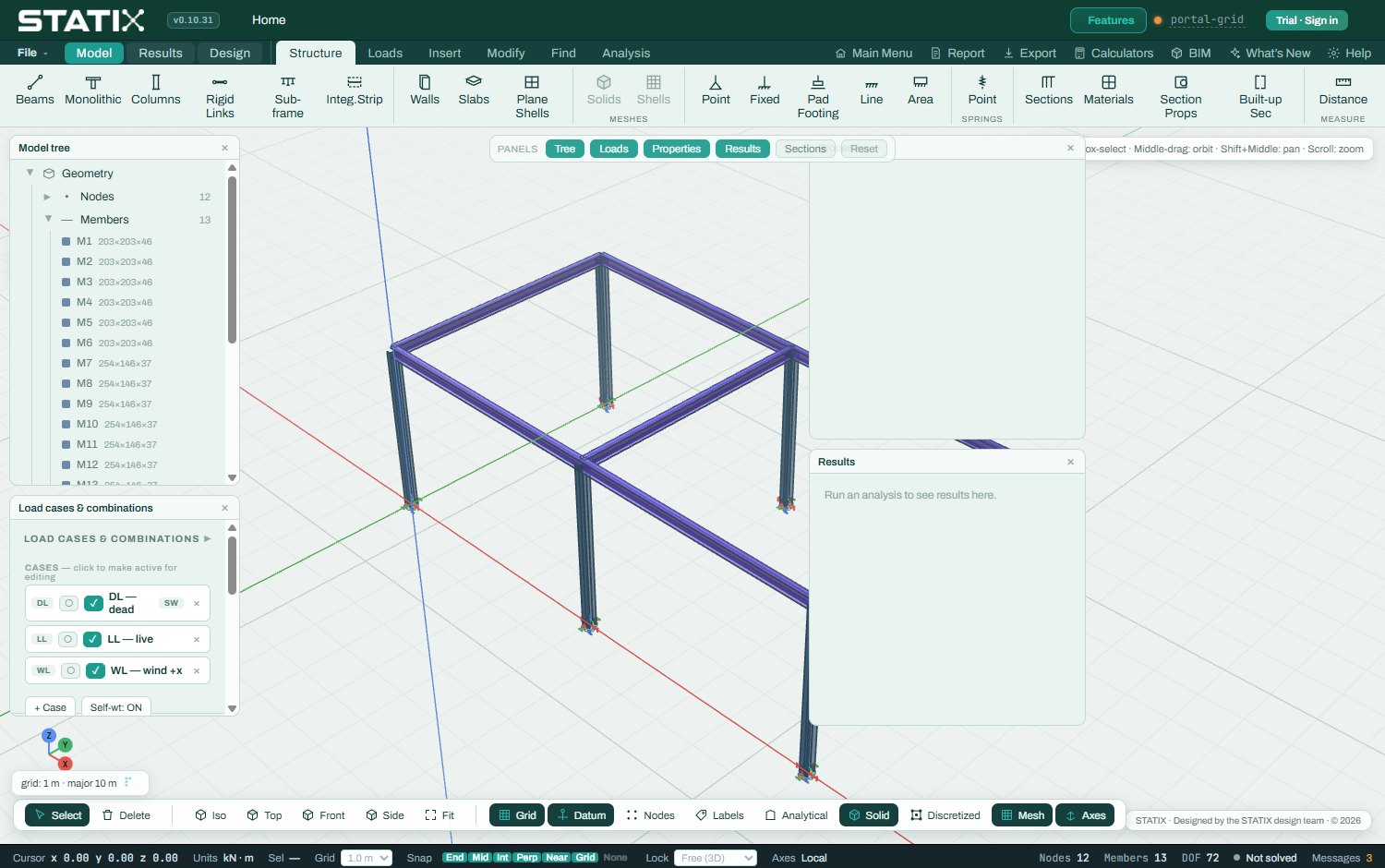Click the Load cases panel scrollbar
This screenshot has width=1385, height=868.
[x=232, y=565]
